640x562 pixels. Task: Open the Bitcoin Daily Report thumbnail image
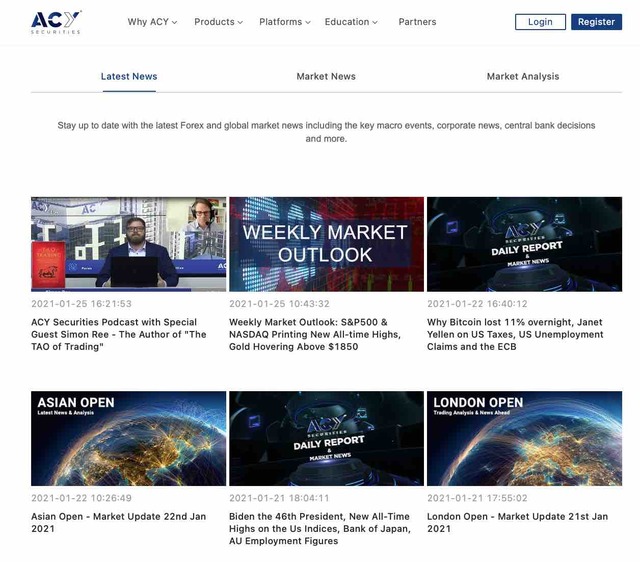[x=524, y=244]
